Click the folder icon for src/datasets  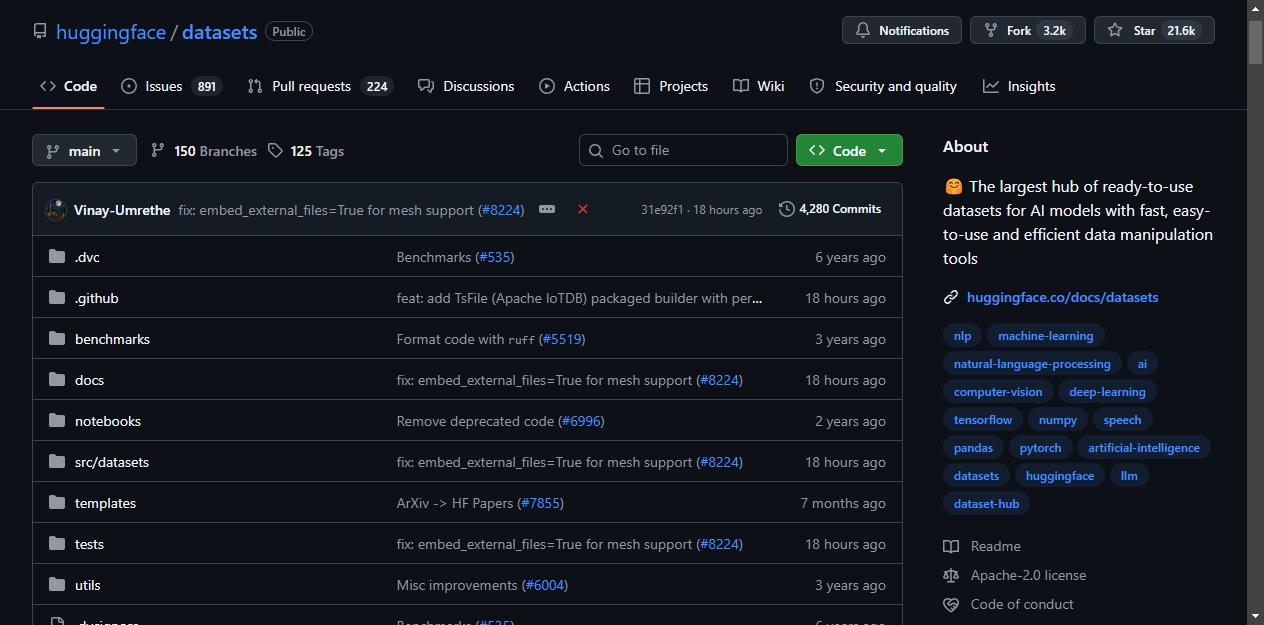(x=57, y=462)
